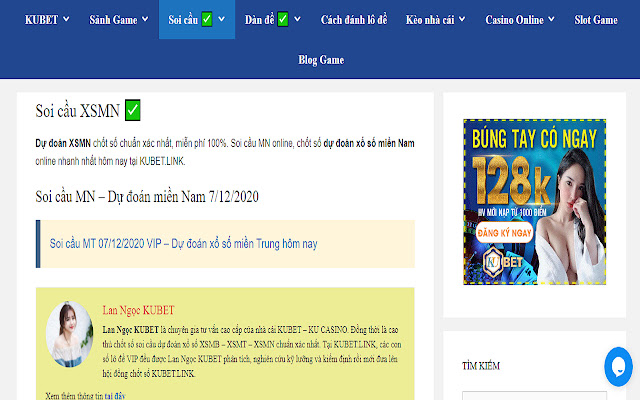Click the TÌM KIẾM sidebar heading
Viewport: 640px width, 400px height.
[481, 366]
